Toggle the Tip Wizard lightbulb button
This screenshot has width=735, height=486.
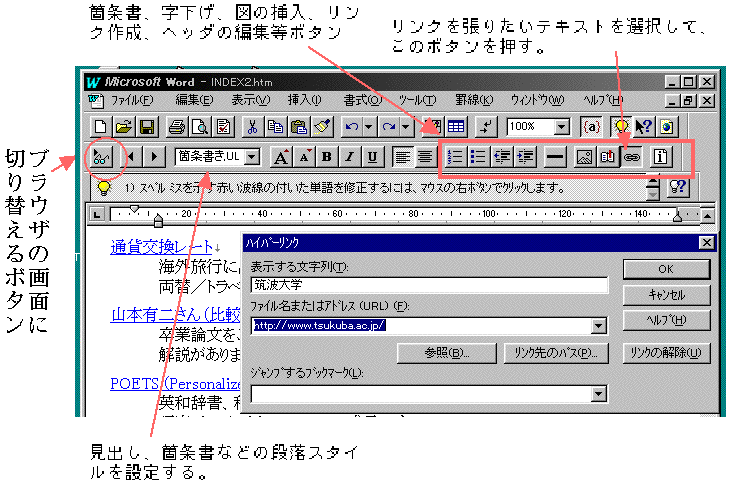tap(621, 127)
